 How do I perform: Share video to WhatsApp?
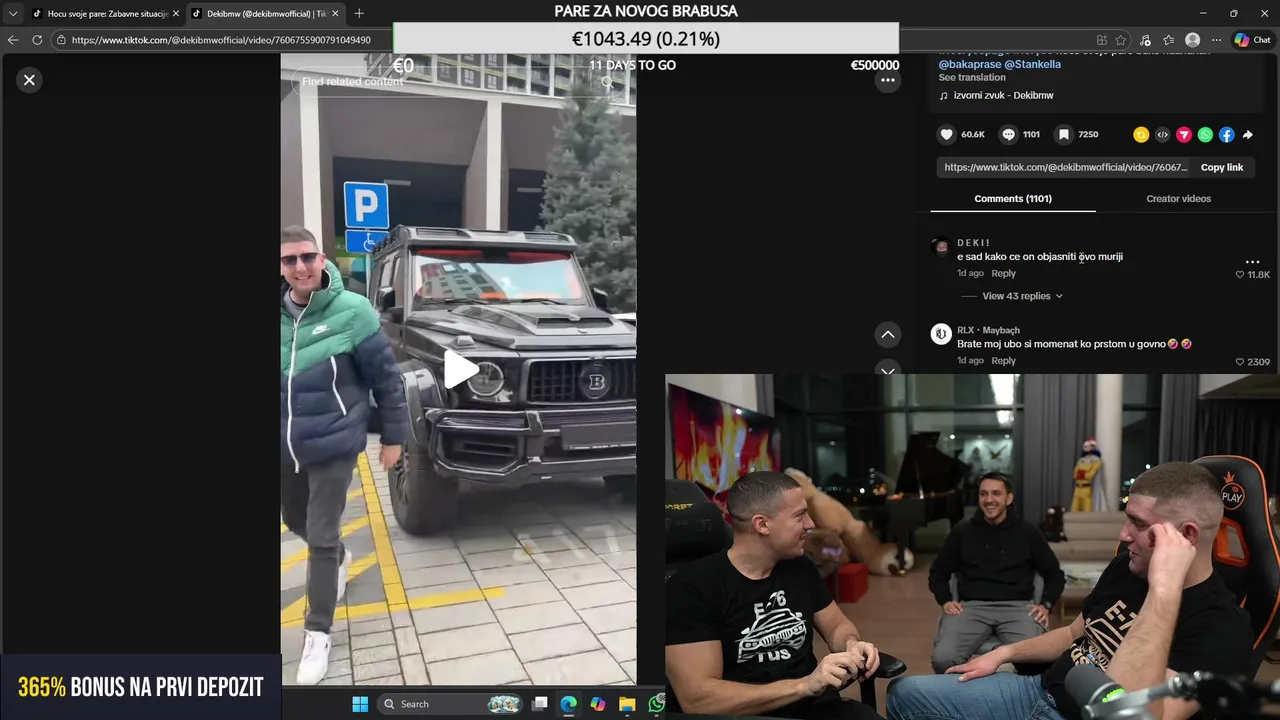(x=1205, y=134)
